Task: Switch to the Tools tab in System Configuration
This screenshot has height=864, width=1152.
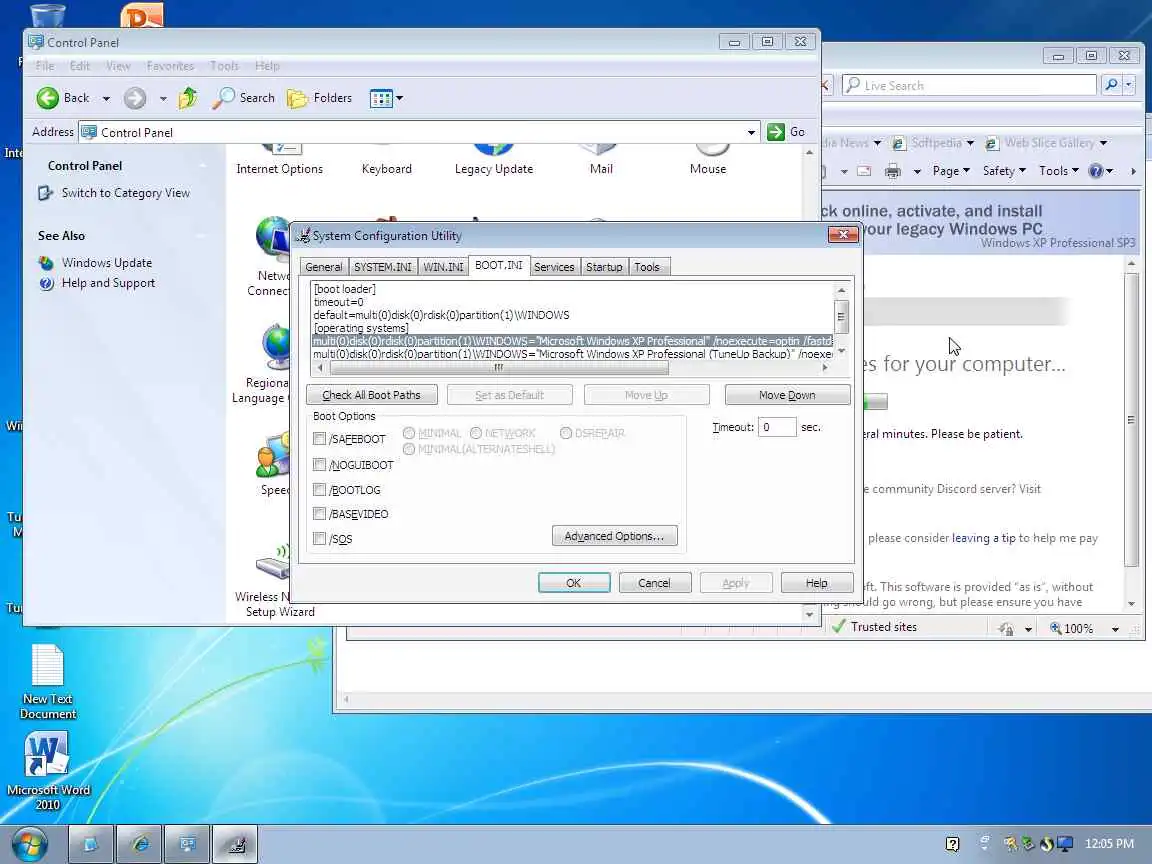Action: pyautogui.click(x=647, y=267)
